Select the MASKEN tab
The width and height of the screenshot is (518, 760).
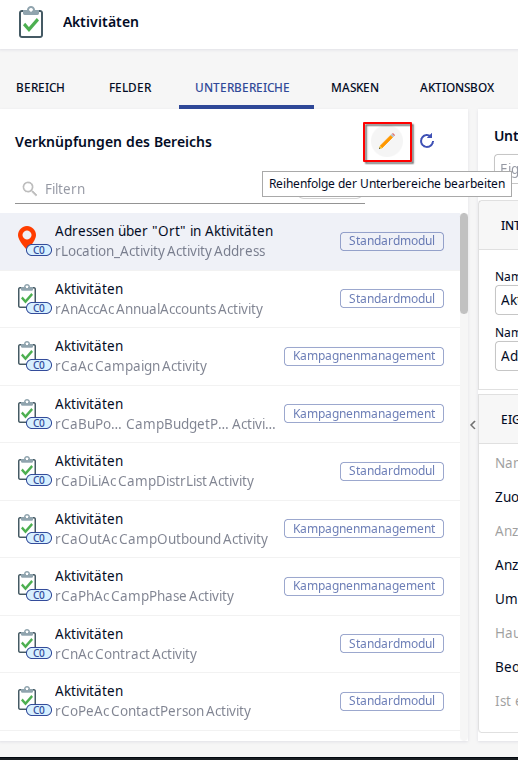(x=355, y=88)
